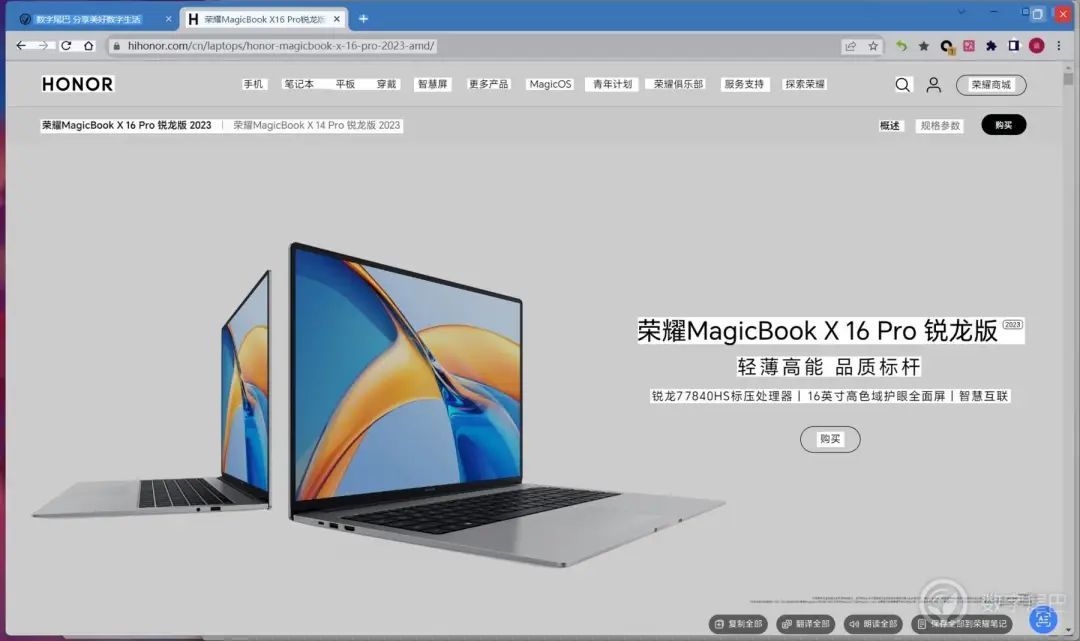Select 荣耀MagicBook X 14 Pro 锐龙版 2023 link
Image resolution: width=1080 pixels, height=641 pixels.
click(x=317, y=125)
